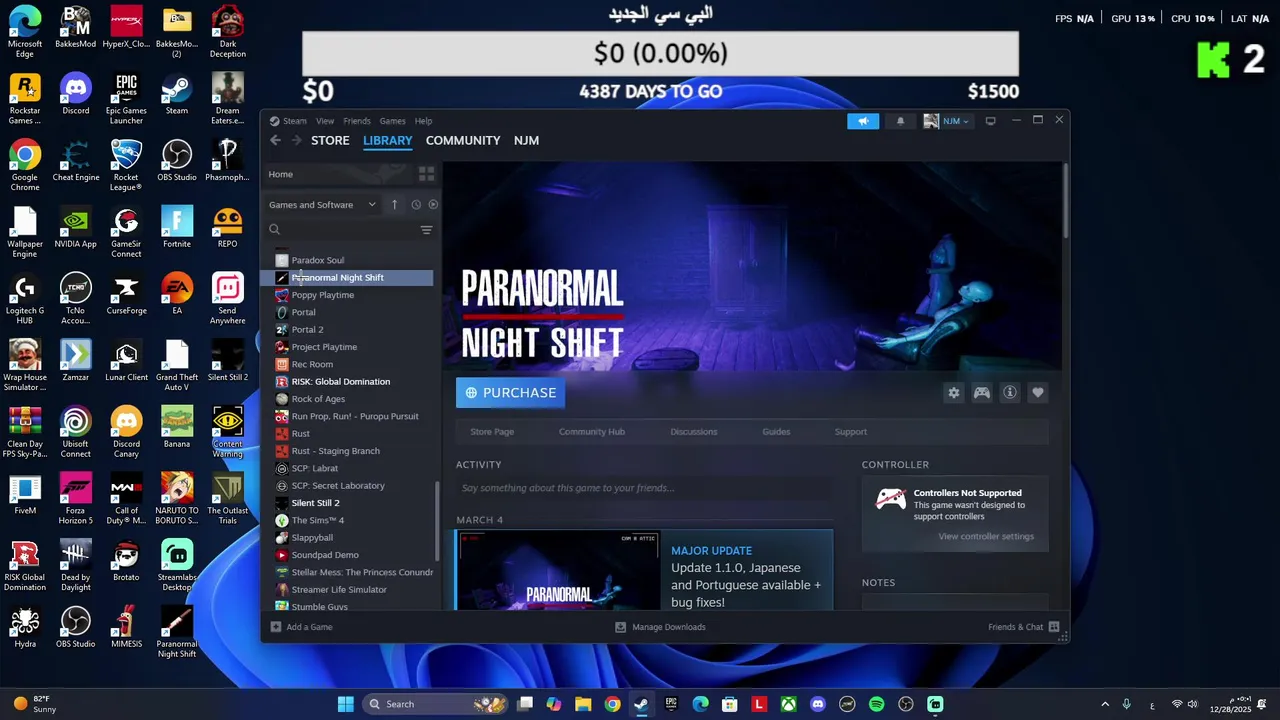Click Home in the library sidebar
The image size is (1280, 720).
point(281,174)
